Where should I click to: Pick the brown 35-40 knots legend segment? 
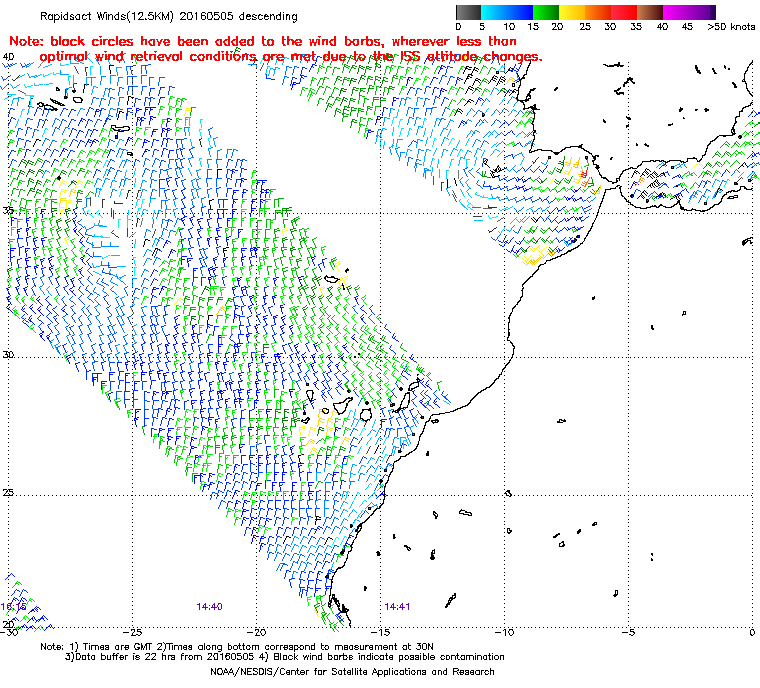650,12
